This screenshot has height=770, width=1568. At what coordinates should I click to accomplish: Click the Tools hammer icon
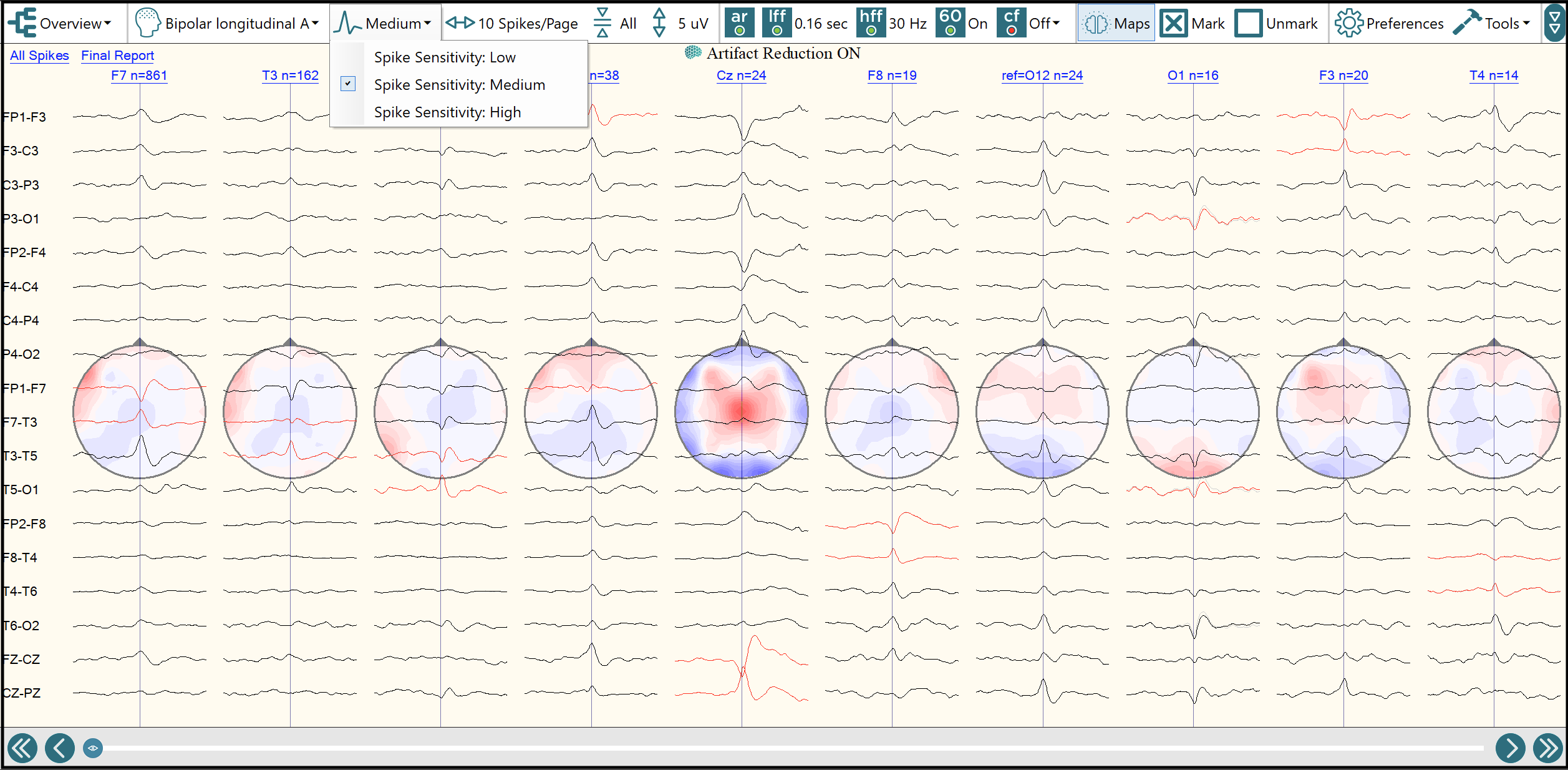1467,22
